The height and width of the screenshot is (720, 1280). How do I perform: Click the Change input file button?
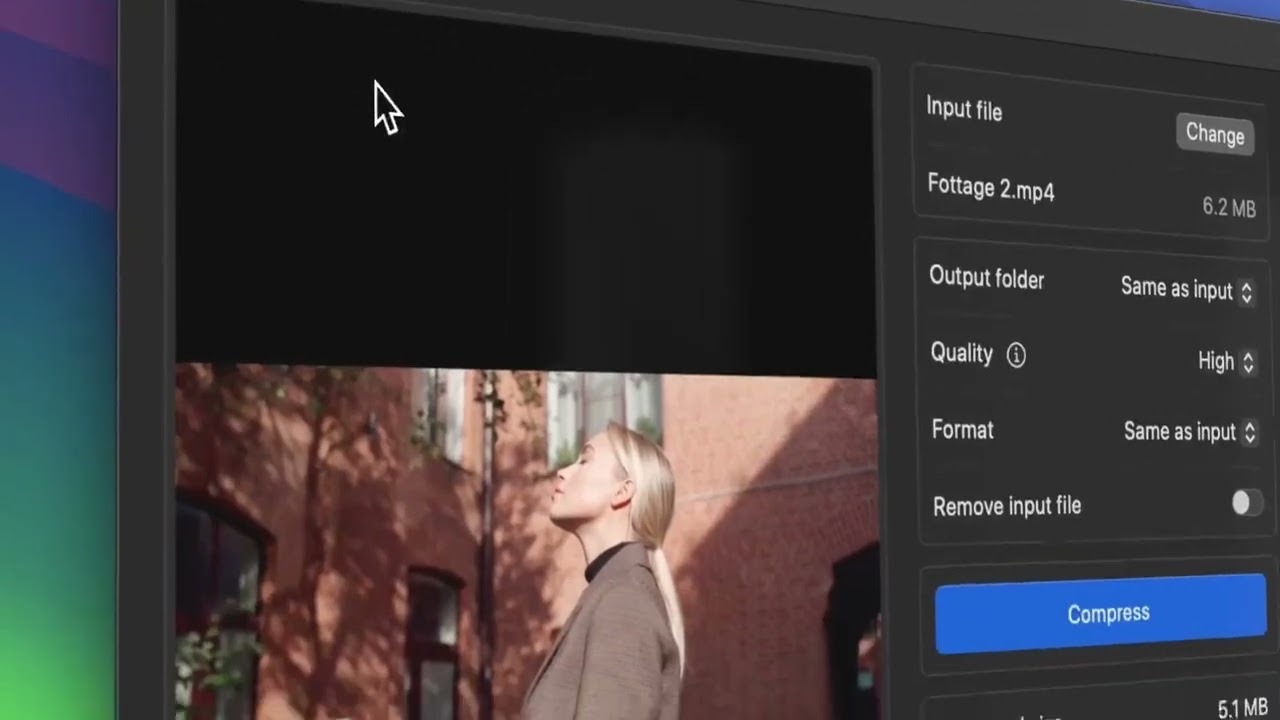(x=1215, y=133)
